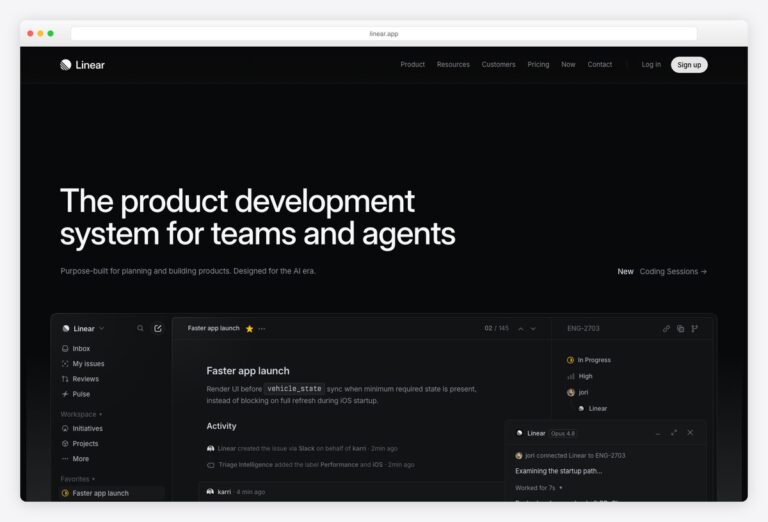The image size is (768, 522).
Task: Click the ENG-2703 issue identifier
Action: pos(583,328)
